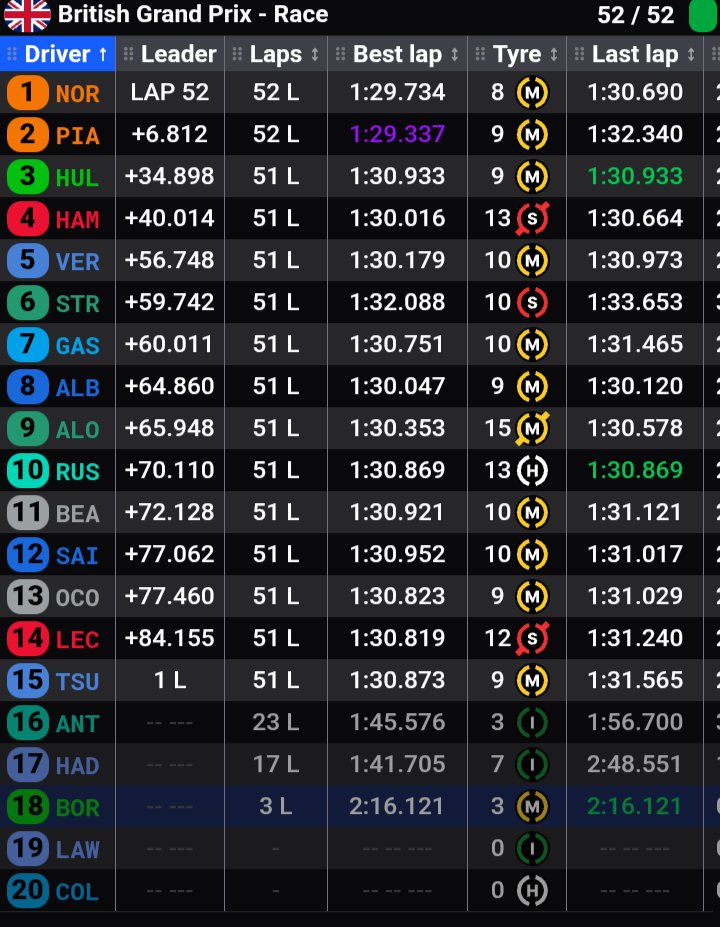Grab the drag handle of Leader column

coord(128,54)
